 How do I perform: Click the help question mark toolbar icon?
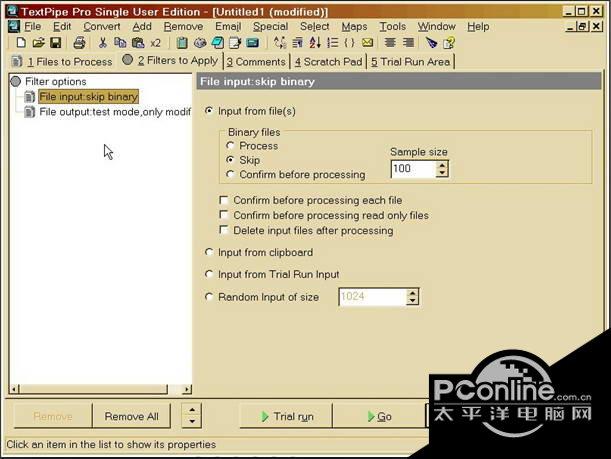[449, 42]
